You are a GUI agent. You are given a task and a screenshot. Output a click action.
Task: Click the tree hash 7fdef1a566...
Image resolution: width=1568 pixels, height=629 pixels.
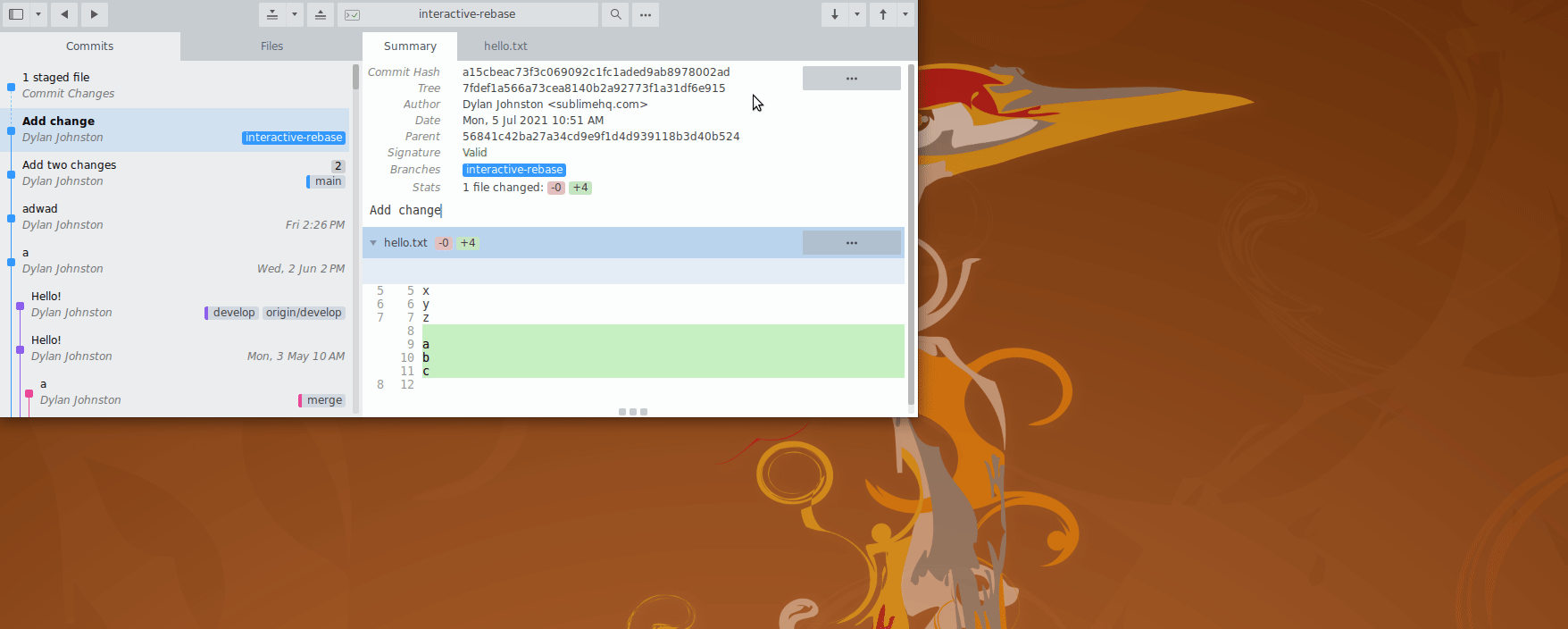[x=594, y=88]
